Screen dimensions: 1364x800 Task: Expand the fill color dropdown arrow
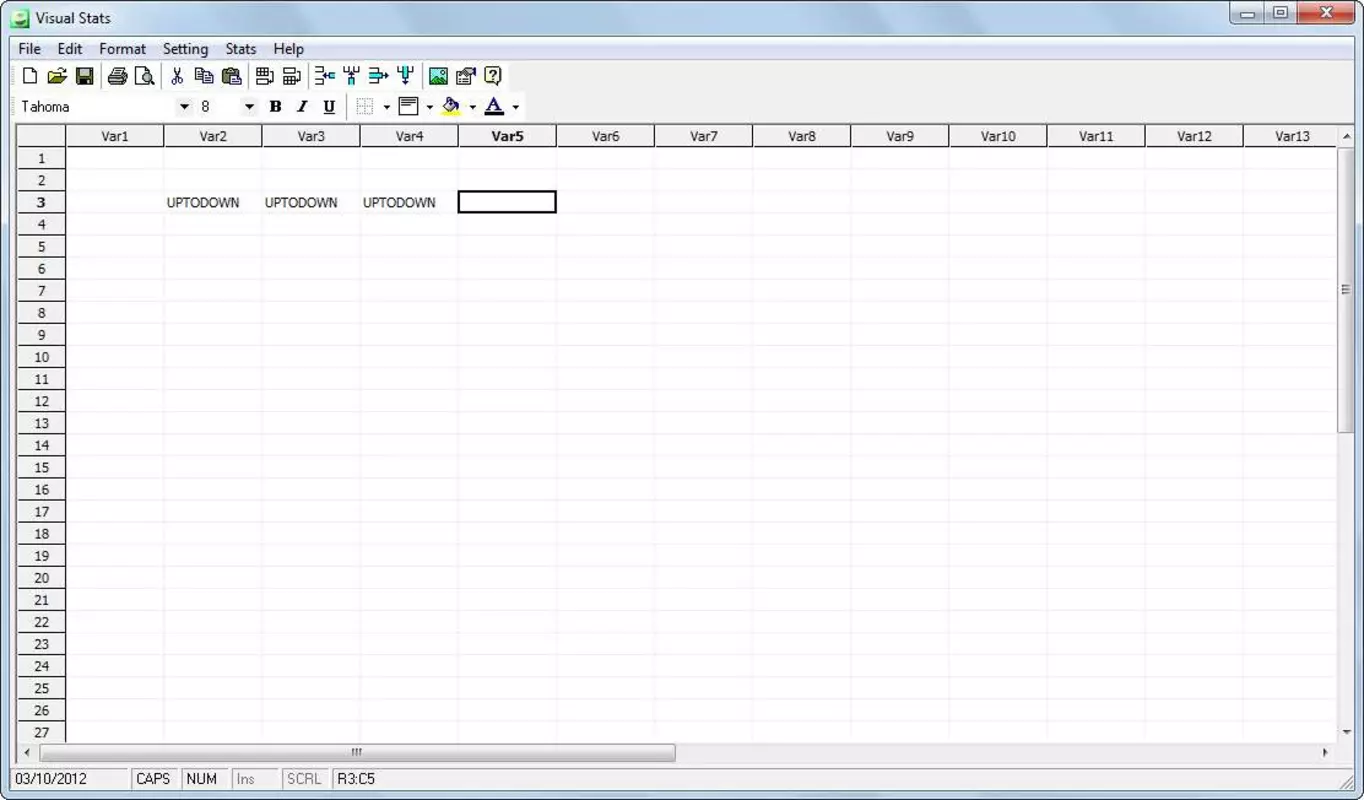[473, 107]
